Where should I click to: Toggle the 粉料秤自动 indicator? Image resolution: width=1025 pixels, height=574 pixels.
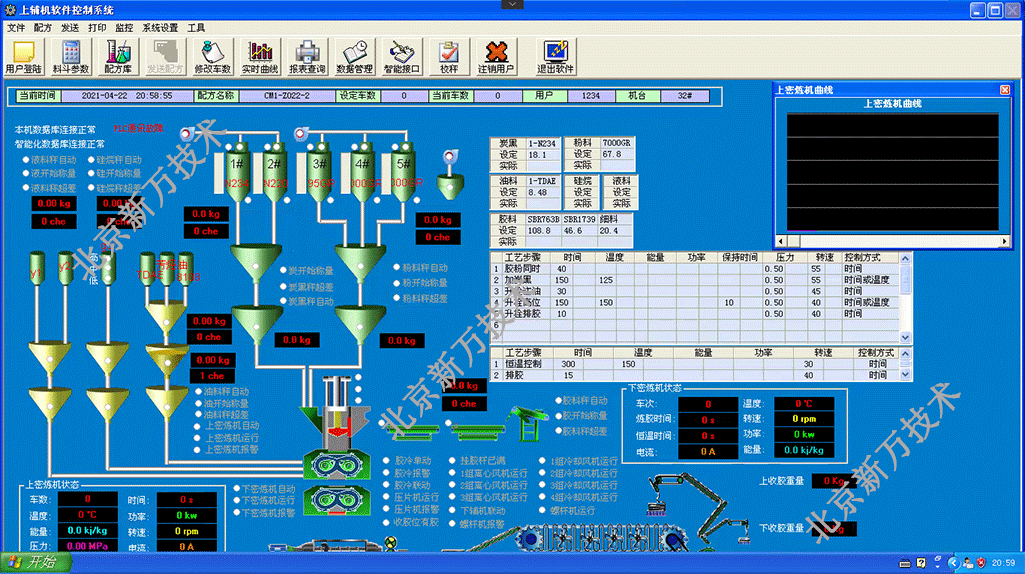395,268
